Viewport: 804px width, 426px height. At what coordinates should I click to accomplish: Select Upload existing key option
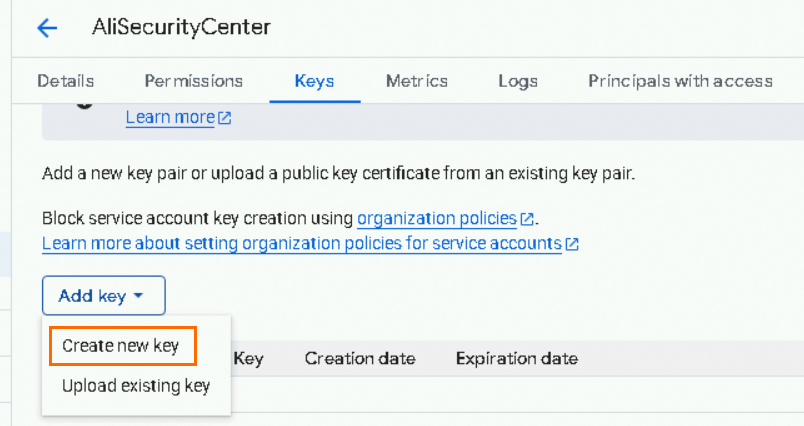click(x=136, y=386)
